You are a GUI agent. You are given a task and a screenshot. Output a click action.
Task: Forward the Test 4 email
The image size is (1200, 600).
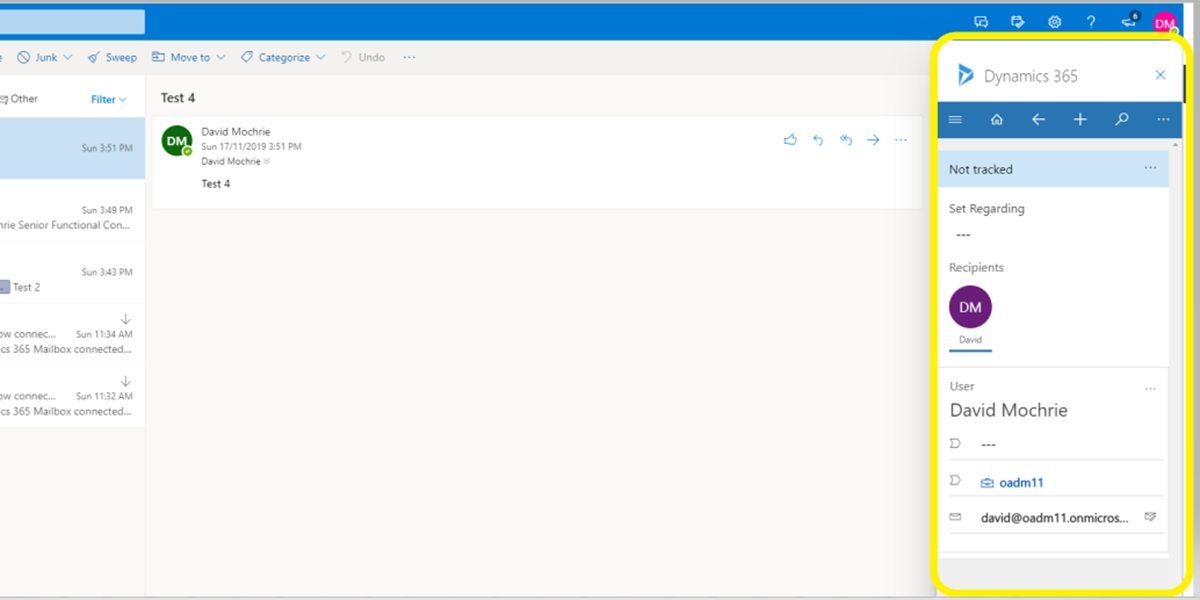coord(872,140)
